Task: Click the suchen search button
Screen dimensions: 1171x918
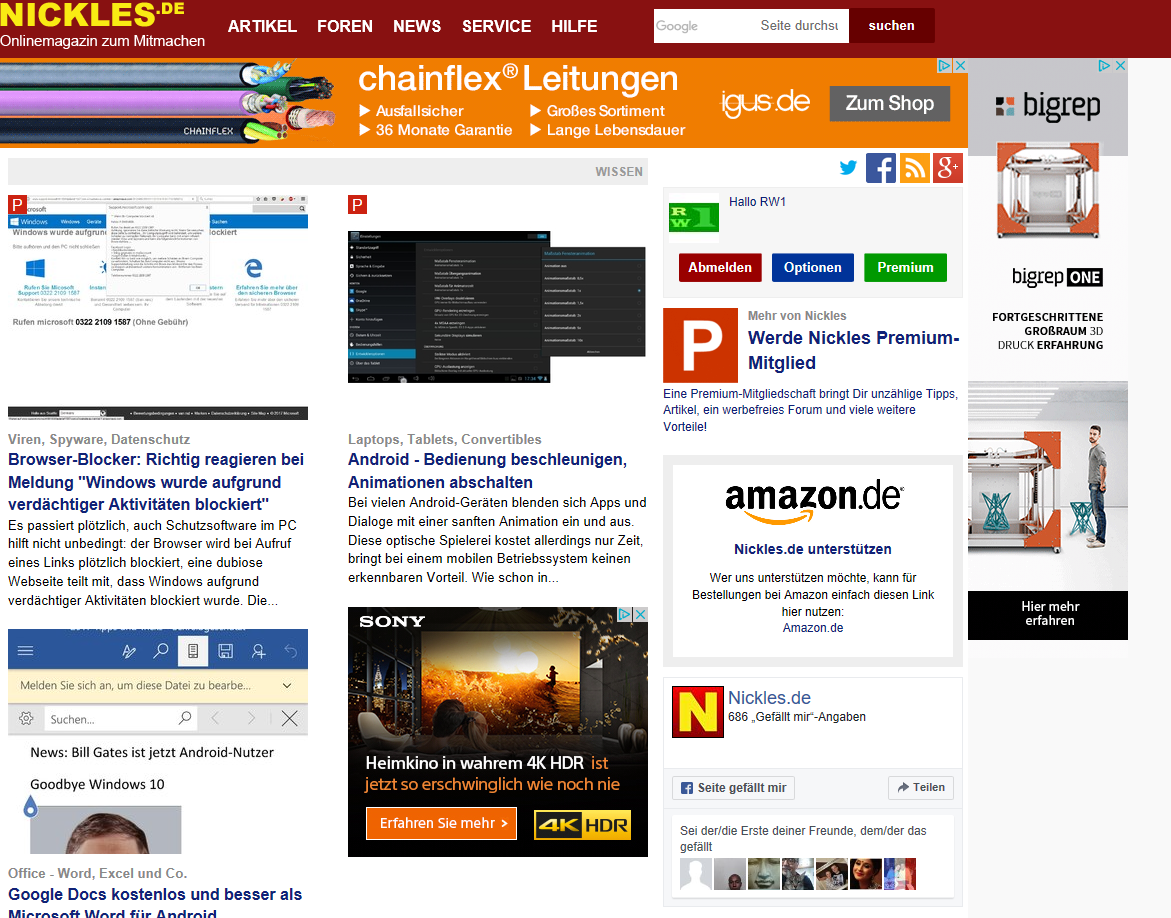Action: 892,25
